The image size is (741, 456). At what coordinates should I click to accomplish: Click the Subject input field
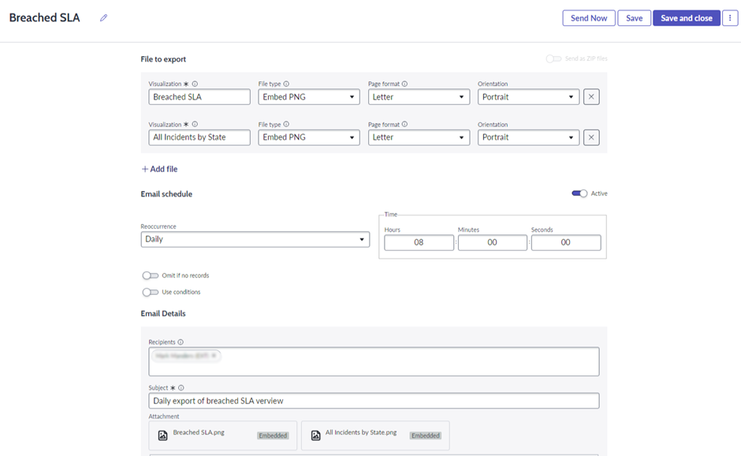(x=374, y=401)
